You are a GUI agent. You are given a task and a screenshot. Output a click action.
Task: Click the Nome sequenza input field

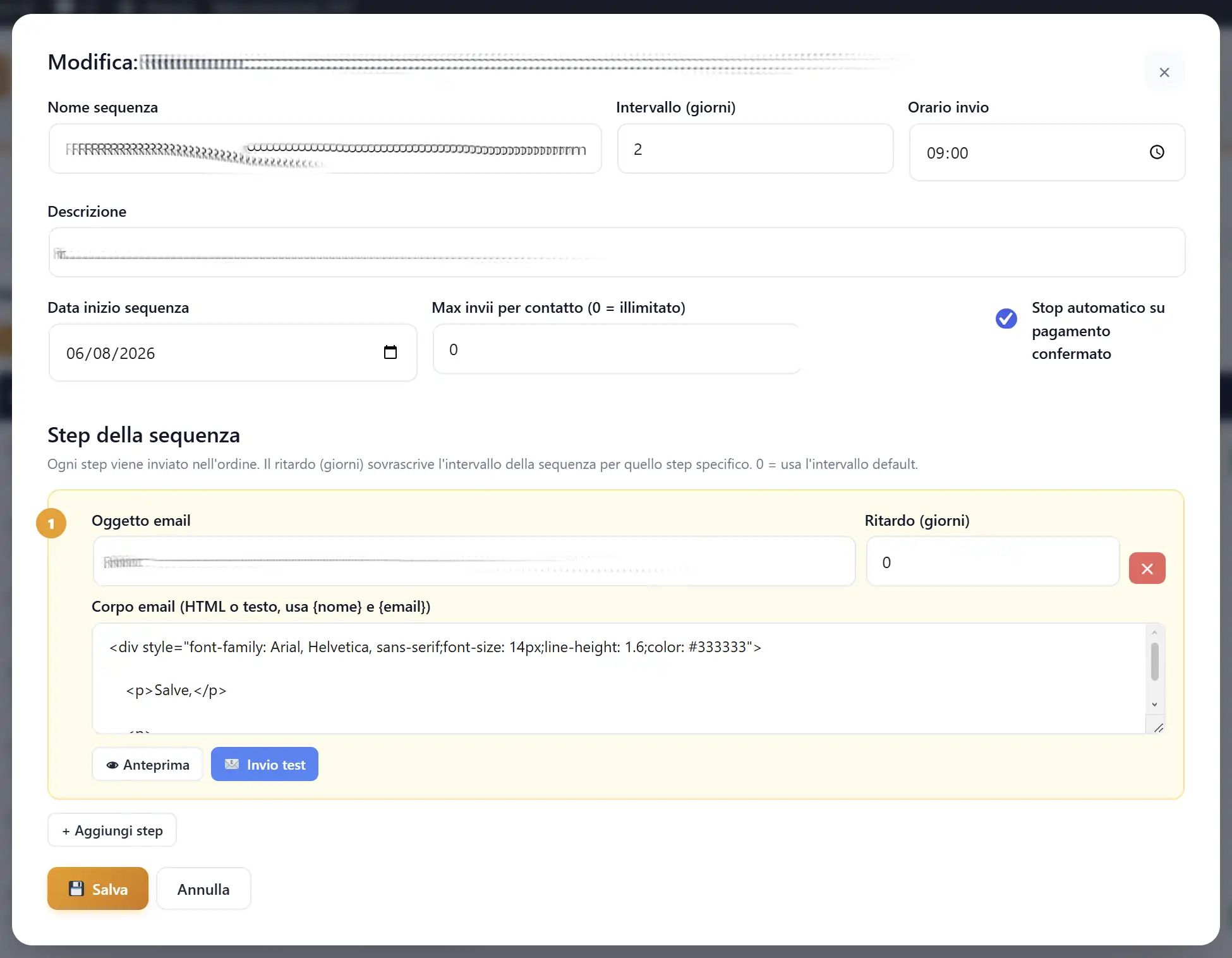click(325, 149)
